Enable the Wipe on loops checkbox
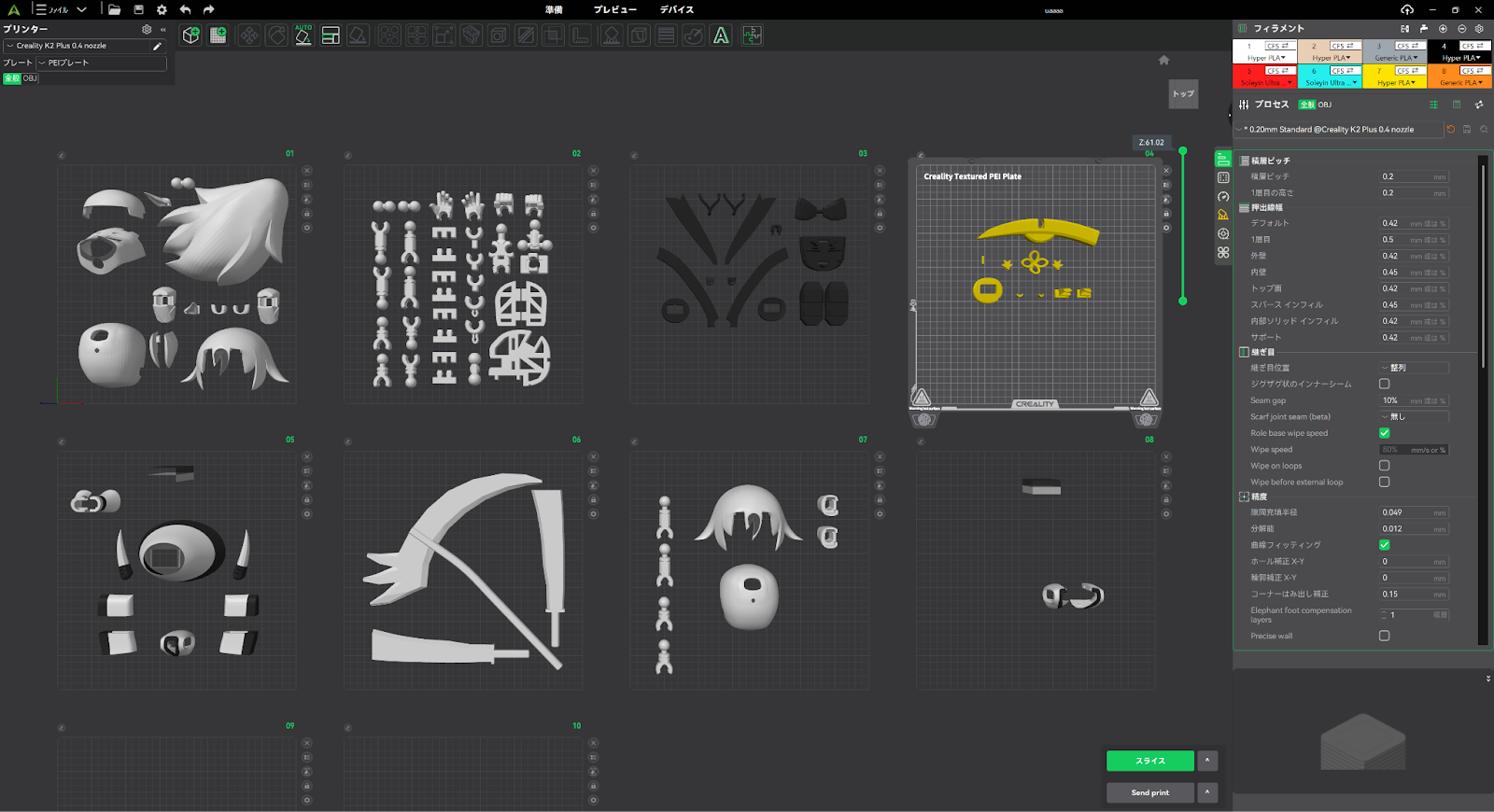This screenshot has height=812, width=1494. click(x=1384, y=466)
